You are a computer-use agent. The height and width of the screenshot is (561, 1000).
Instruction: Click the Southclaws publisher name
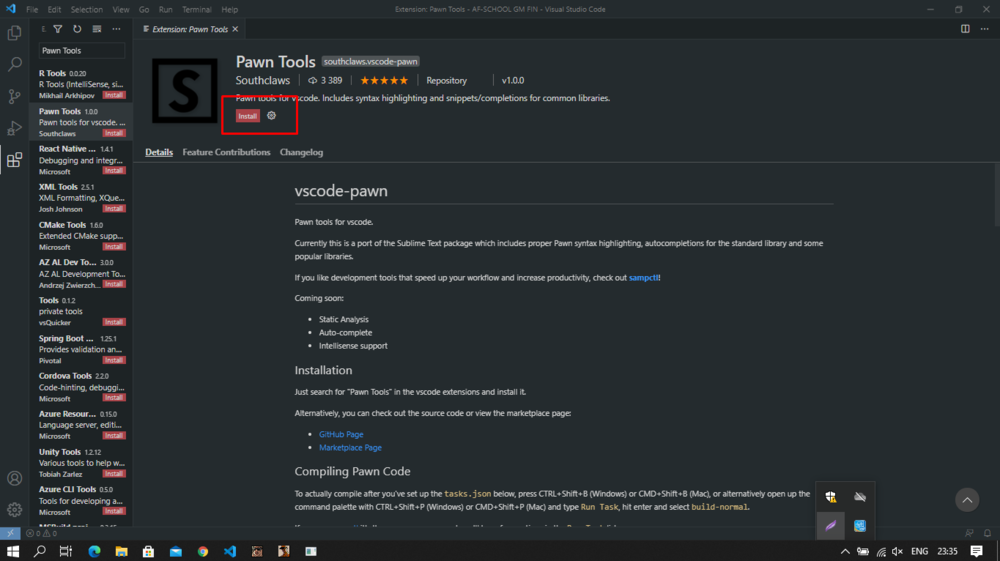(263, 80)
